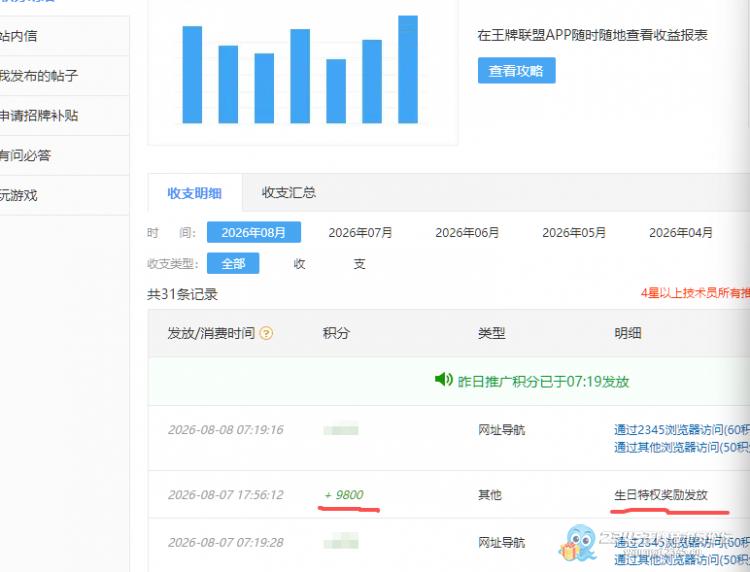The width and height of the screenshot is (750, 572).
Task: Click the help question mark beside 发放/消费时间
Action: [266, 333]
